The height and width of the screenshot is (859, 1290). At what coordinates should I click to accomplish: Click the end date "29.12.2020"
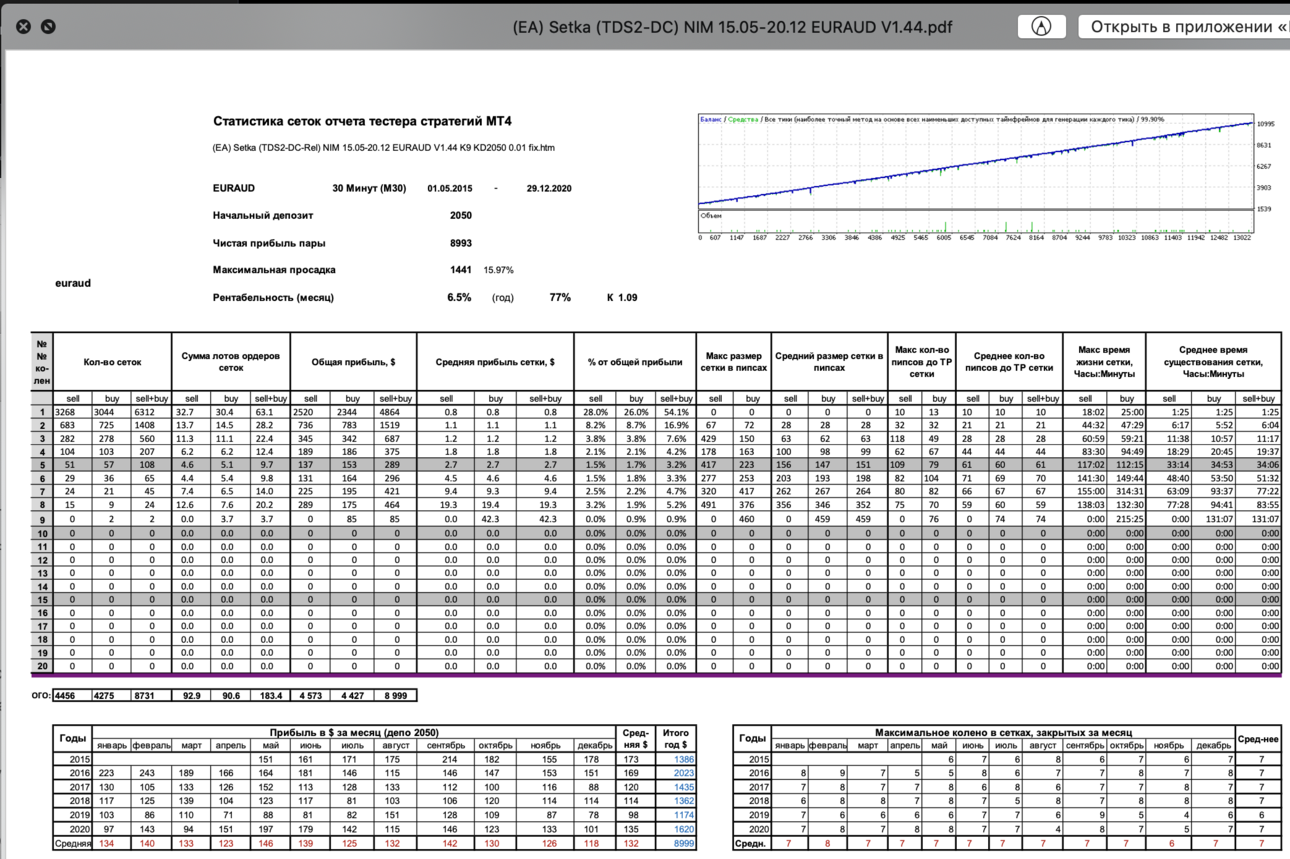click(549, 188)
